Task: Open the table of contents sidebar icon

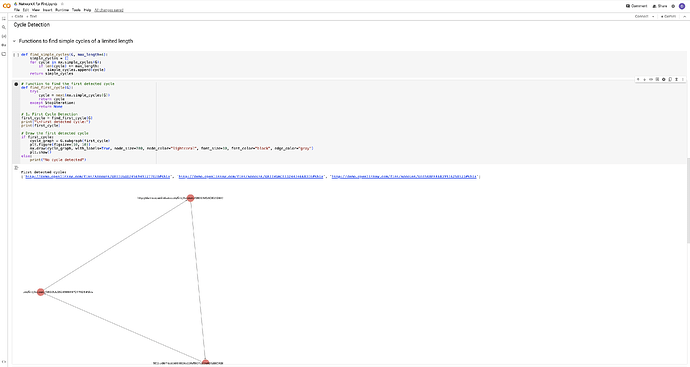Action: (x=4, y=18)
